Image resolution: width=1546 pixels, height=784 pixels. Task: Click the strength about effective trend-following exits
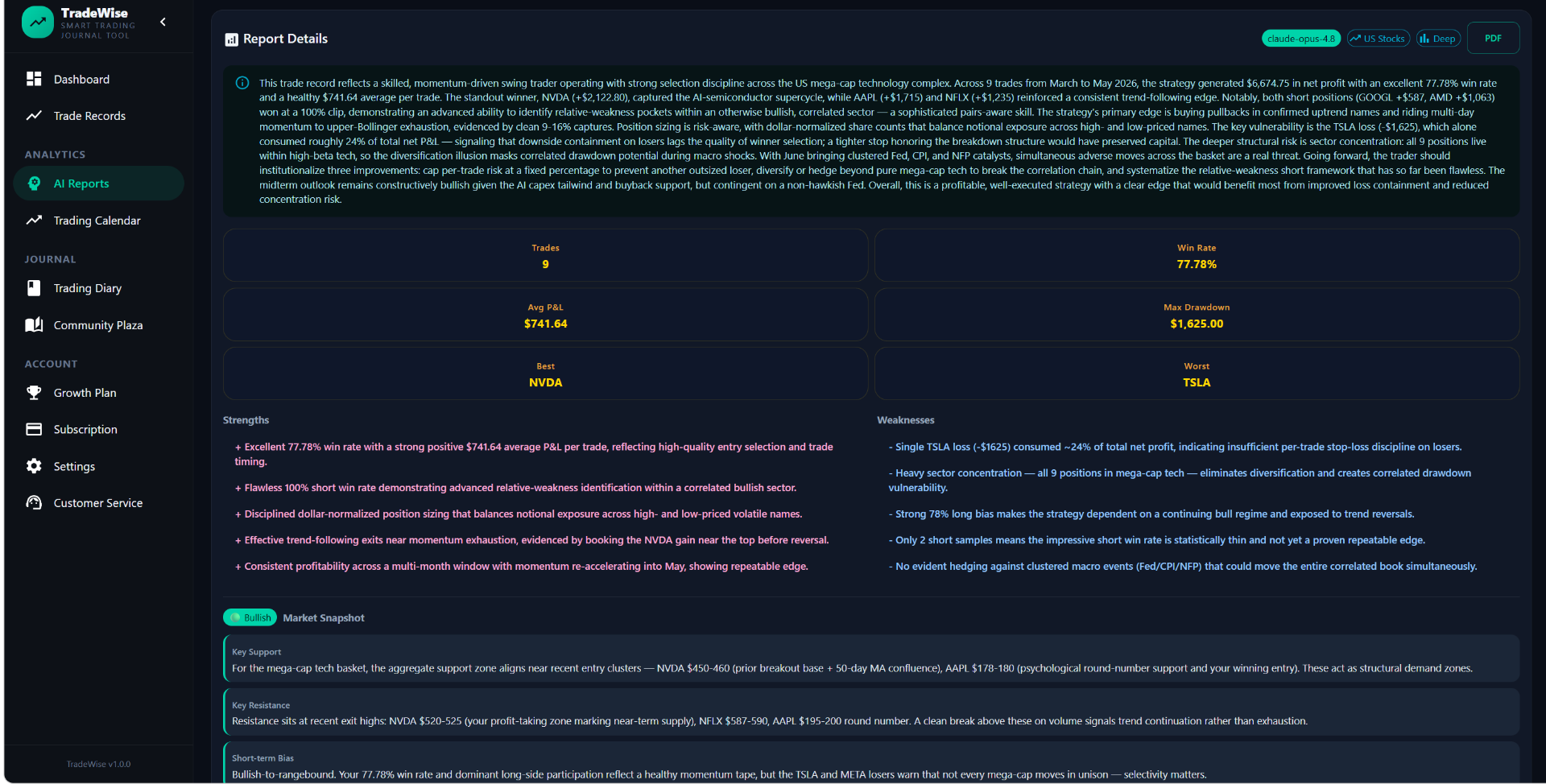[531, 540]
